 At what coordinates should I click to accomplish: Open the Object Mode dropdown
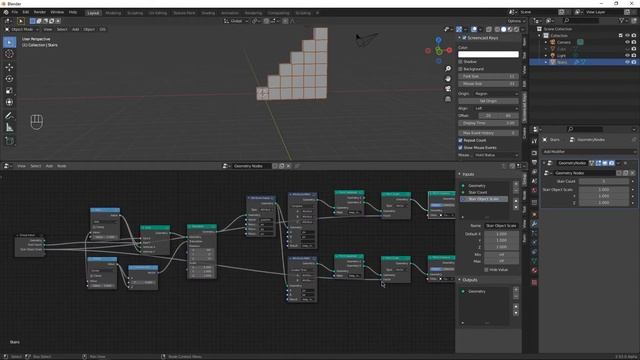(22, 29)
